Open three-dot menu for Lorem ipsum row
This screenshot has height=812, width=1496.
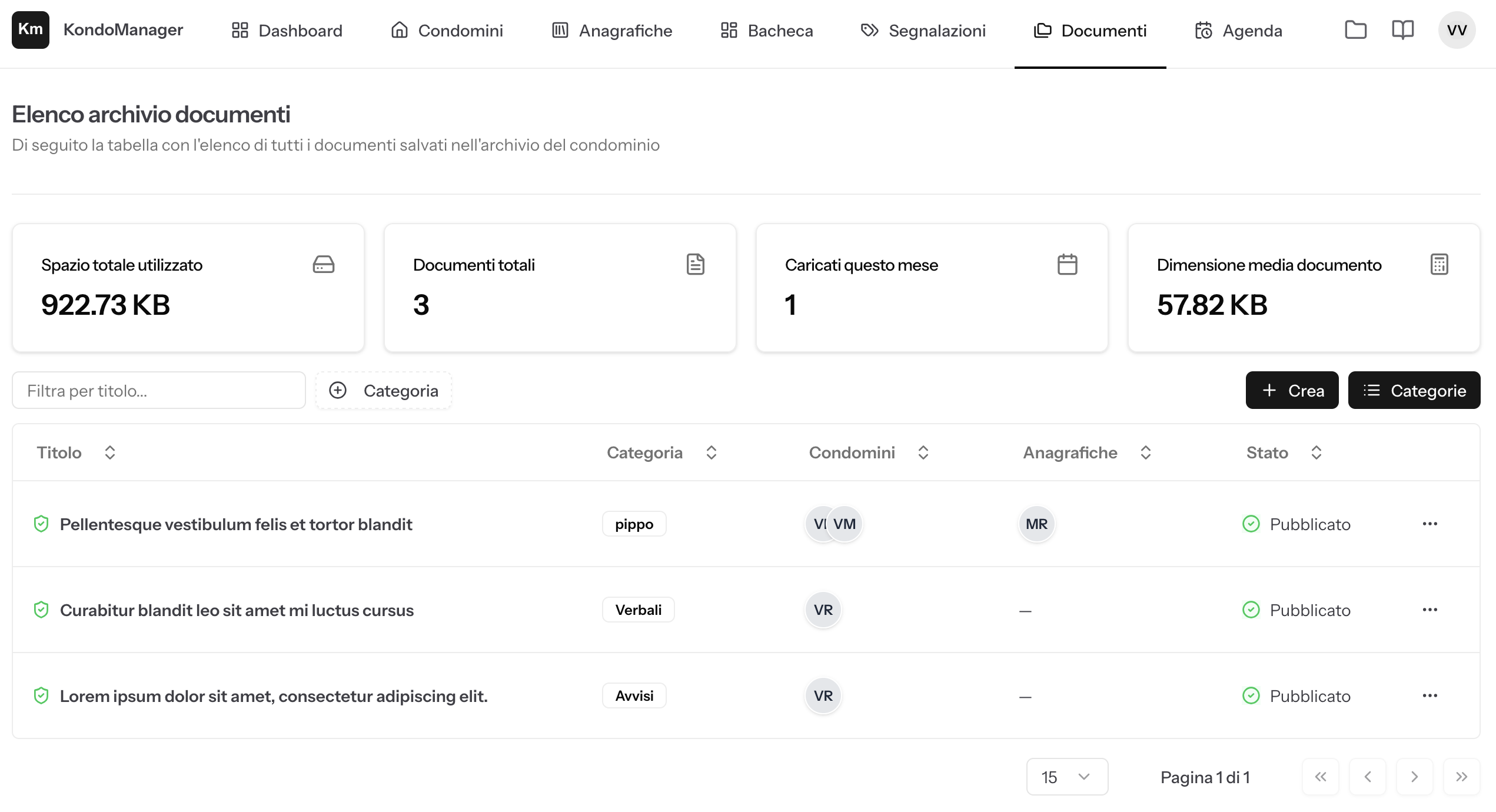[x=1429, y=695]
